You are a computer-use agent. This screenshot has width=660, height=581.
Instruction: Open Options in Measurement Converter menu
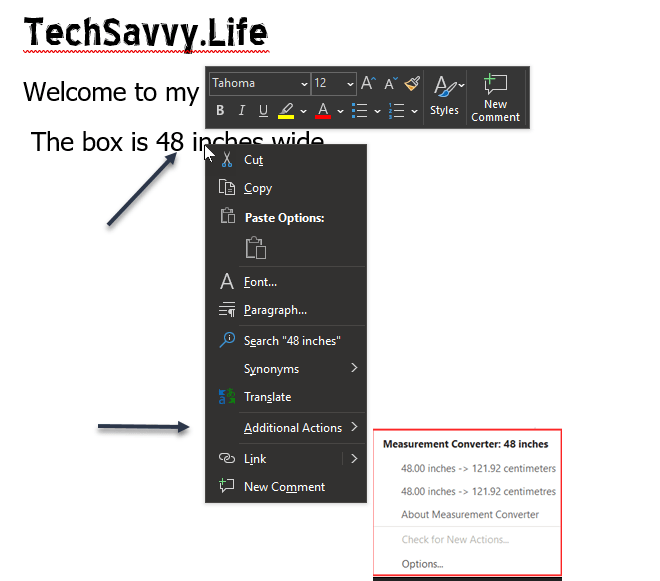point(422,564)
